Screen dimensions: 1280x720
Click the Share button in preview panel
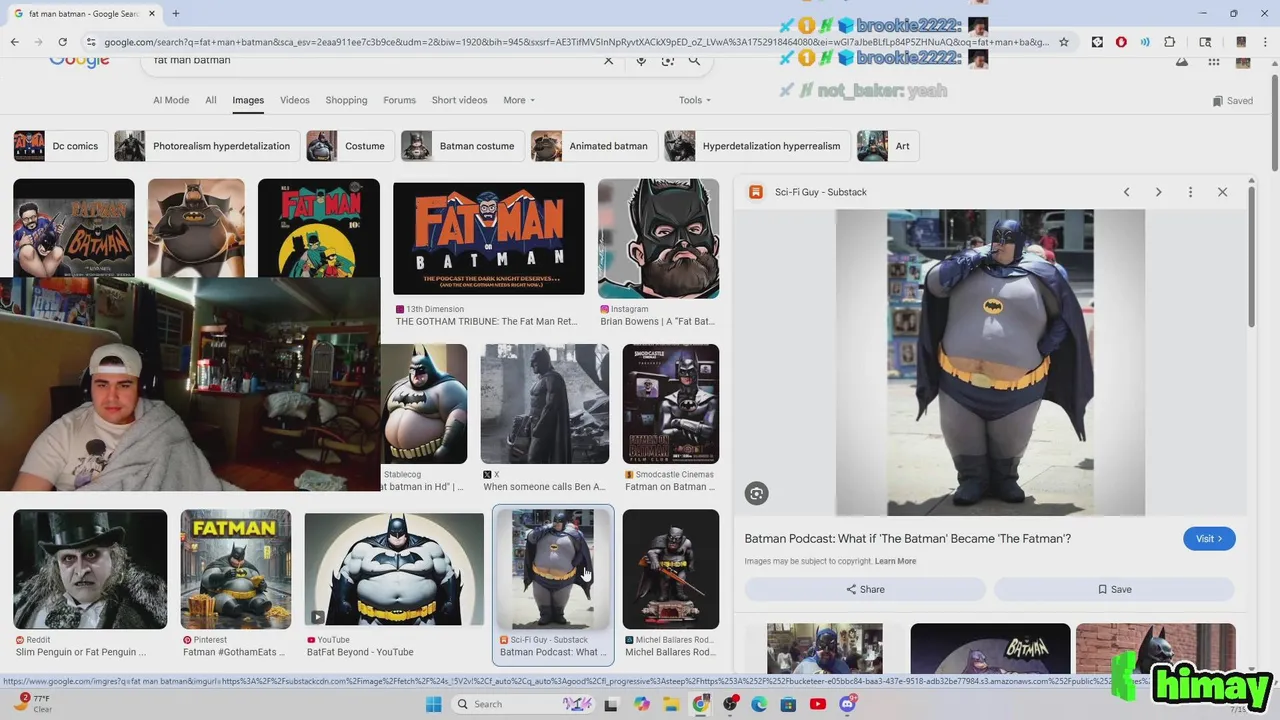(x=865, y=589)
